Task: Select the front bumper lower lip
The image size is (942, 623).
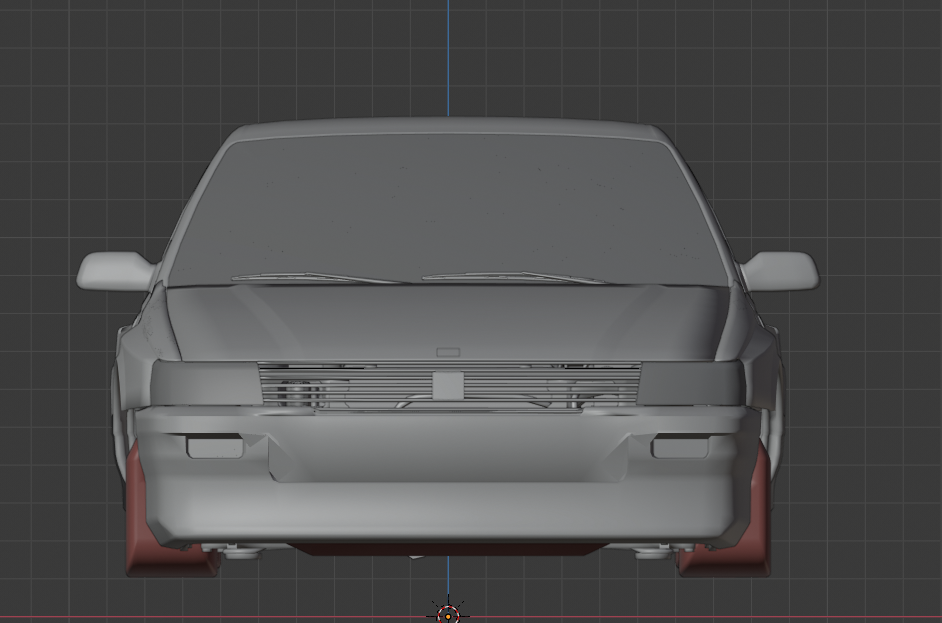Action: (448, 511)
